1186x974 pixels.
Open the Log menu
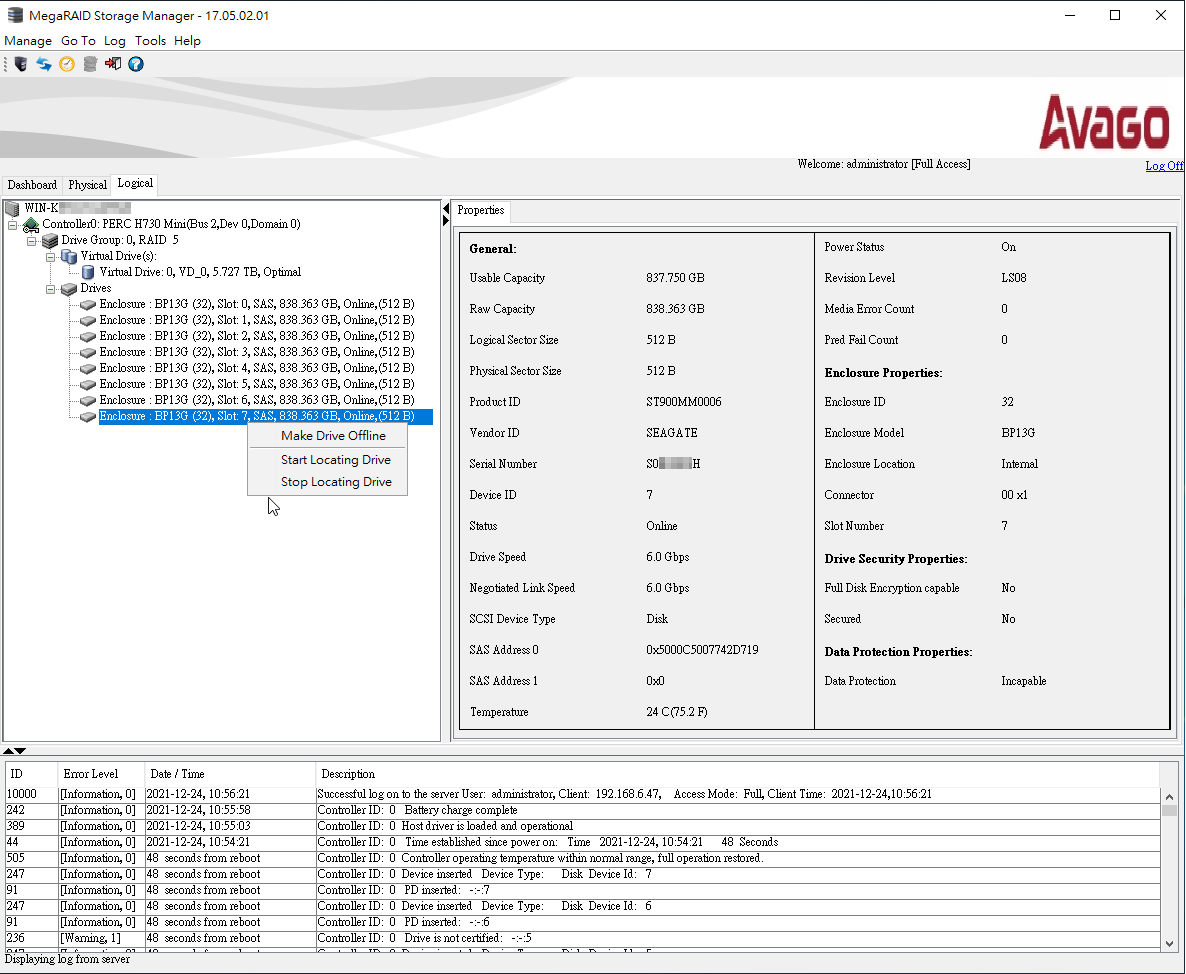point(114,41)
